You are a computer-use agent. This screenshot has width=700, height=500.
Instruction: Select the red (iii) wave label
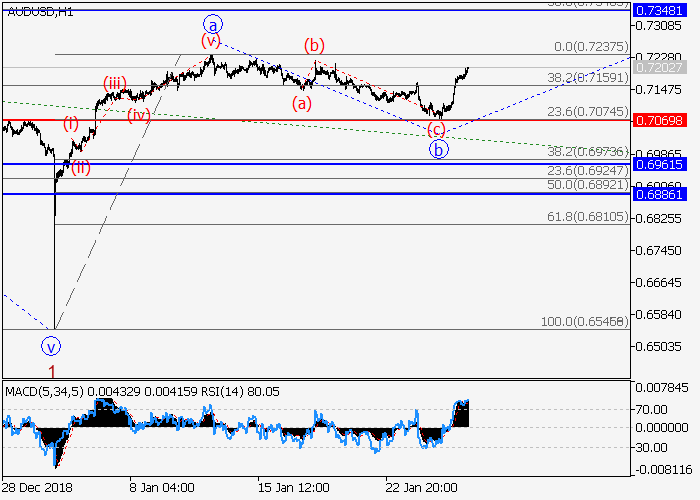point(115,83)
